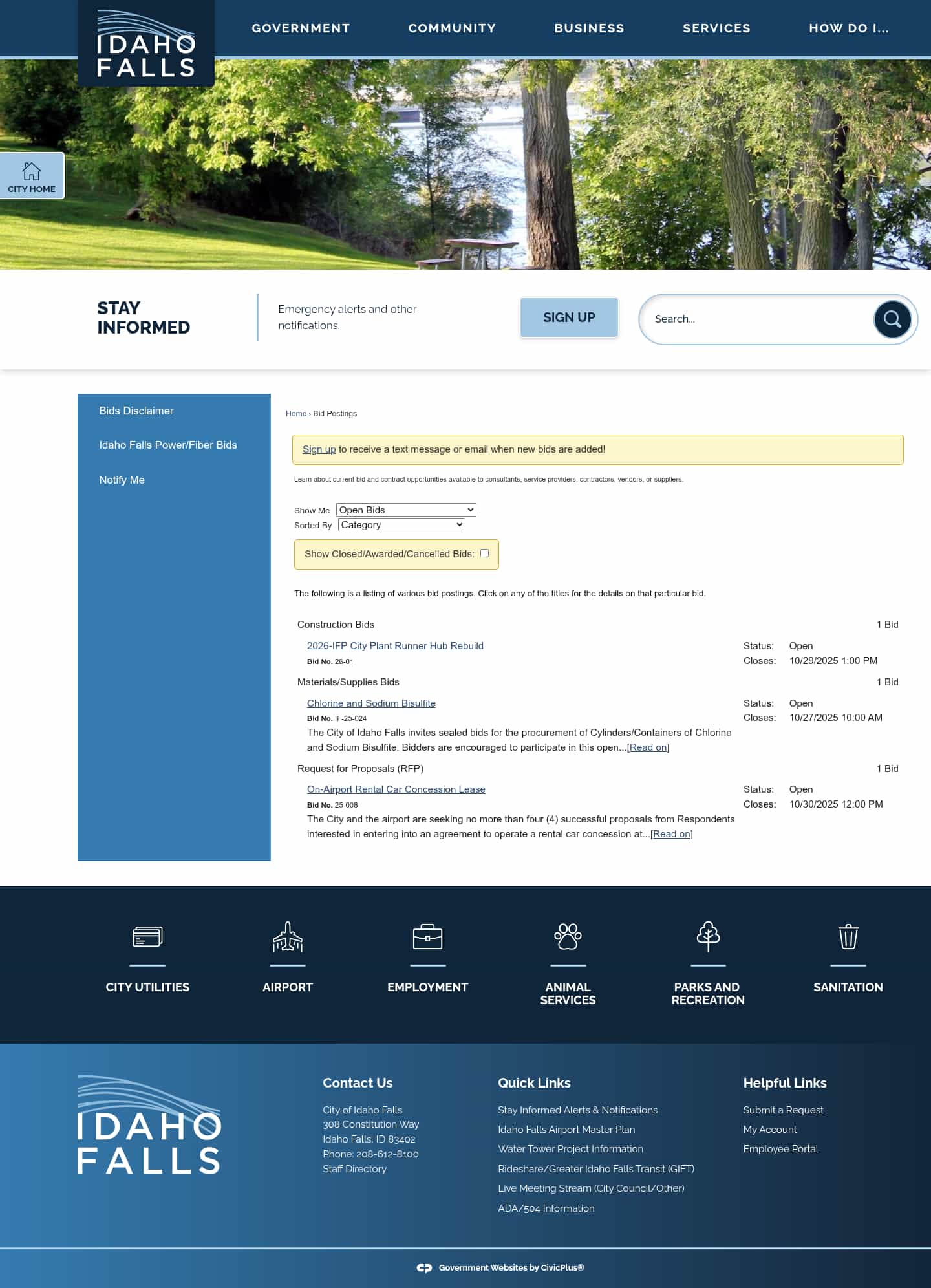This screenshot has width=931, height=1288.
Task: Click the Idaho Falls footer logo
Action: [149, 1124]
